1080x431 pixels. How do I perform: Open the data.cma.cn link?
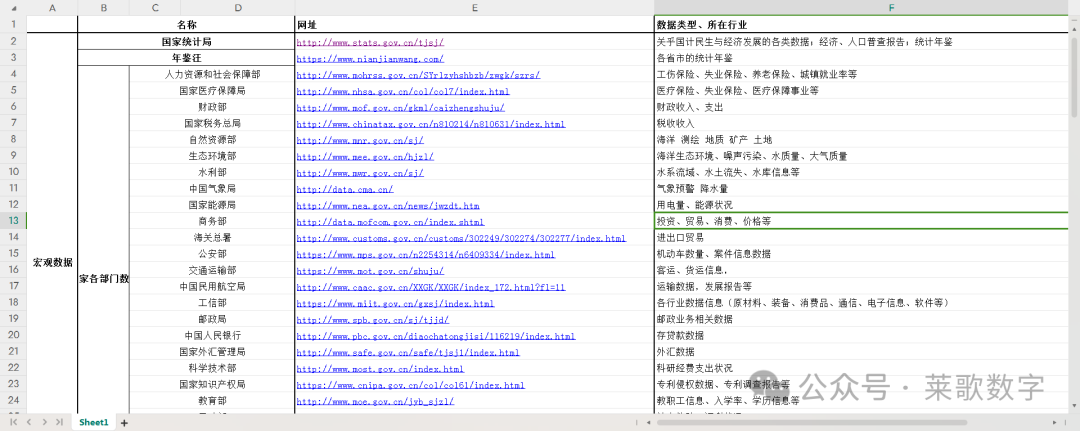pyautogui.click(x=345, y=189)
